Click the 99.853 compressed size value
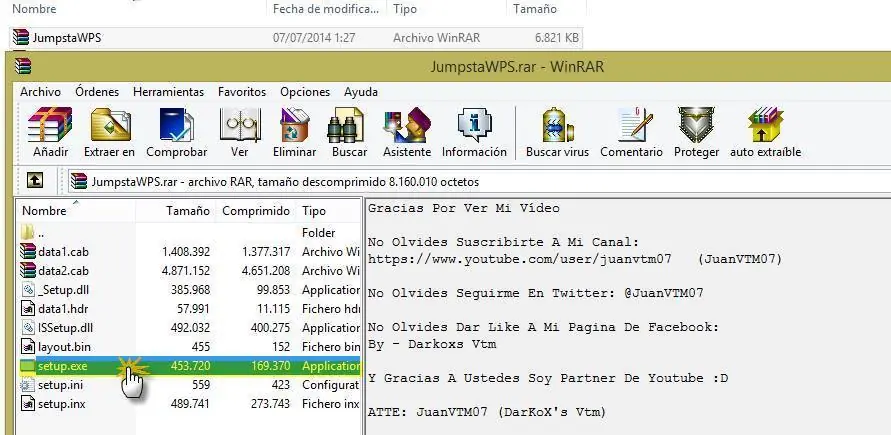 [273, 290]
